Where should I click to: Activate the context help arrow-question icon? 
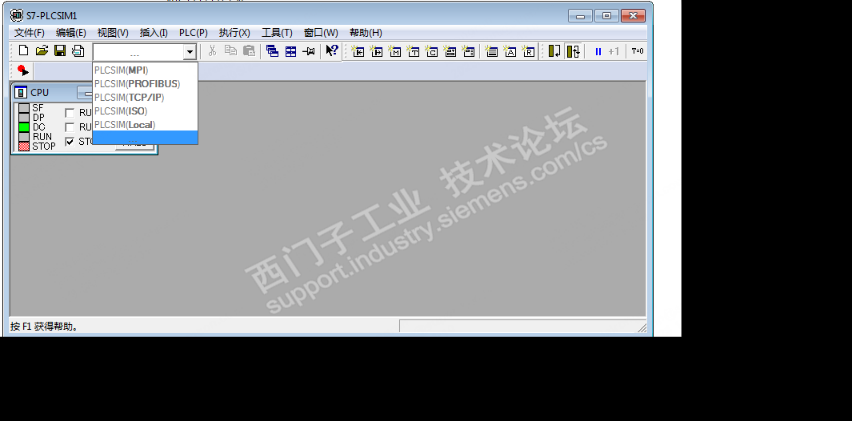(x=331, y=51)
